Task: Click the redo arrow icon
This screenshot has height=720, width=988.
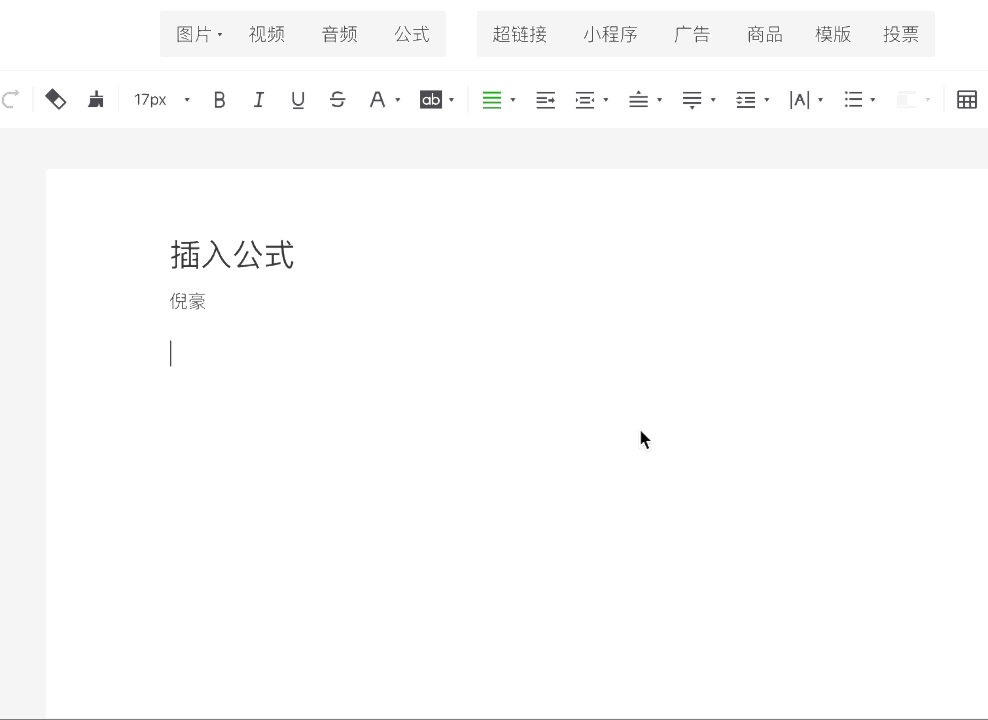Action: tap(10, 99)
